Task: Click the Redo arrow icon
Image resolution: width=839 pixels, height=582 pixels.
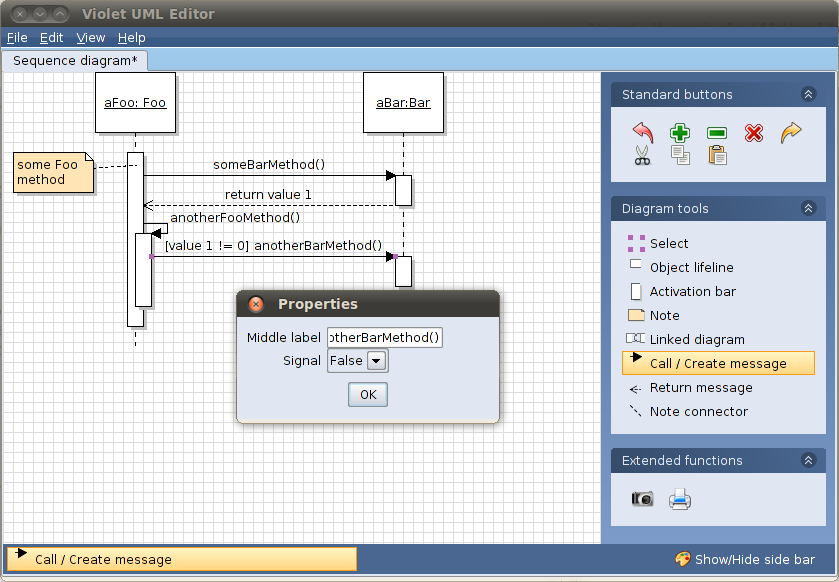Action: (790, 132)
